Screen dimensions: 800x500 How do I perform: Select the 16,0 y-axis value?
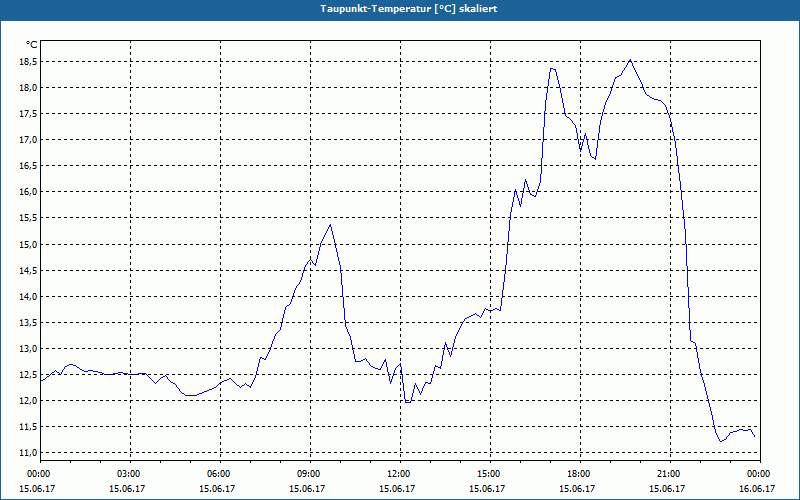(x=29, y=192)
